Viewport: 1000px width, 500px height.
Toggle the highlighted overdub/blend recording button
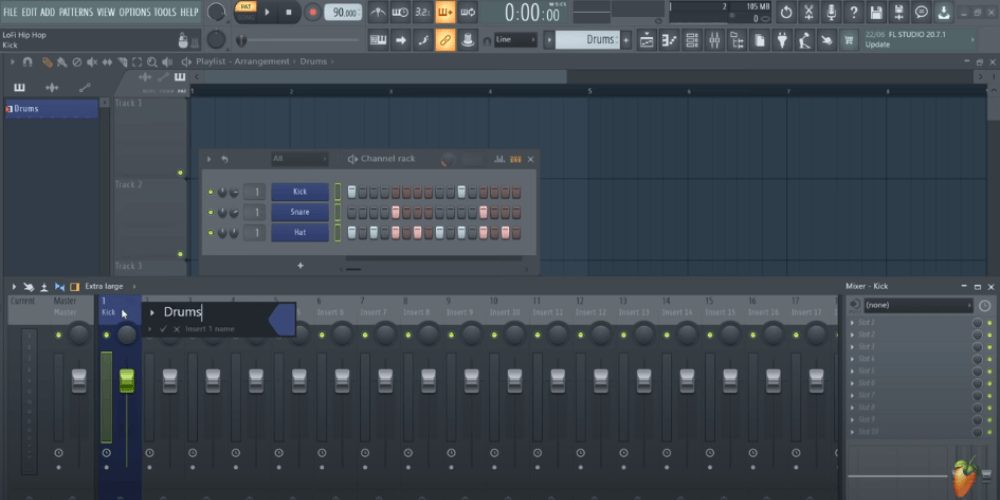click(x=445, y=11)
